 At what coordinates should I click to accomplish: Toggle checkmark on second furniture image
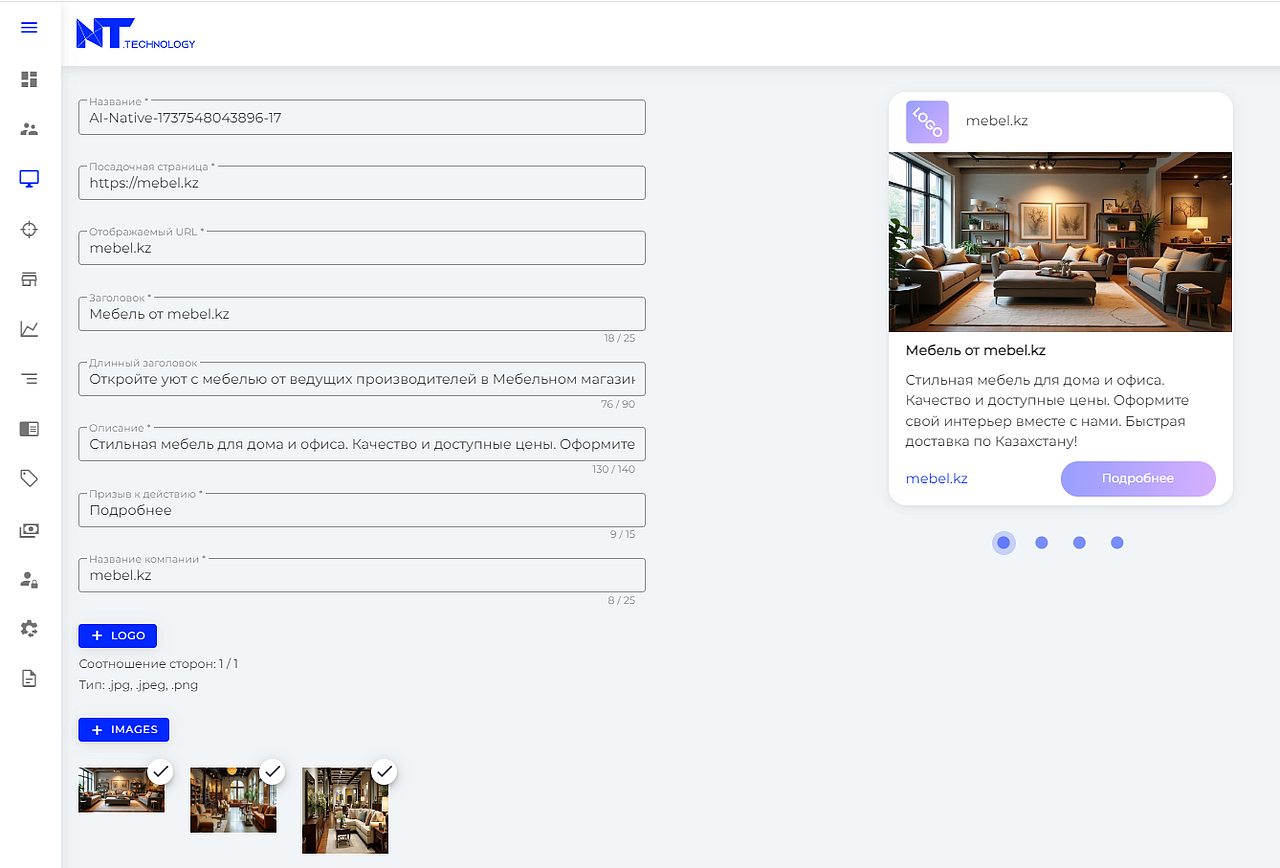(x=272, y=771)
